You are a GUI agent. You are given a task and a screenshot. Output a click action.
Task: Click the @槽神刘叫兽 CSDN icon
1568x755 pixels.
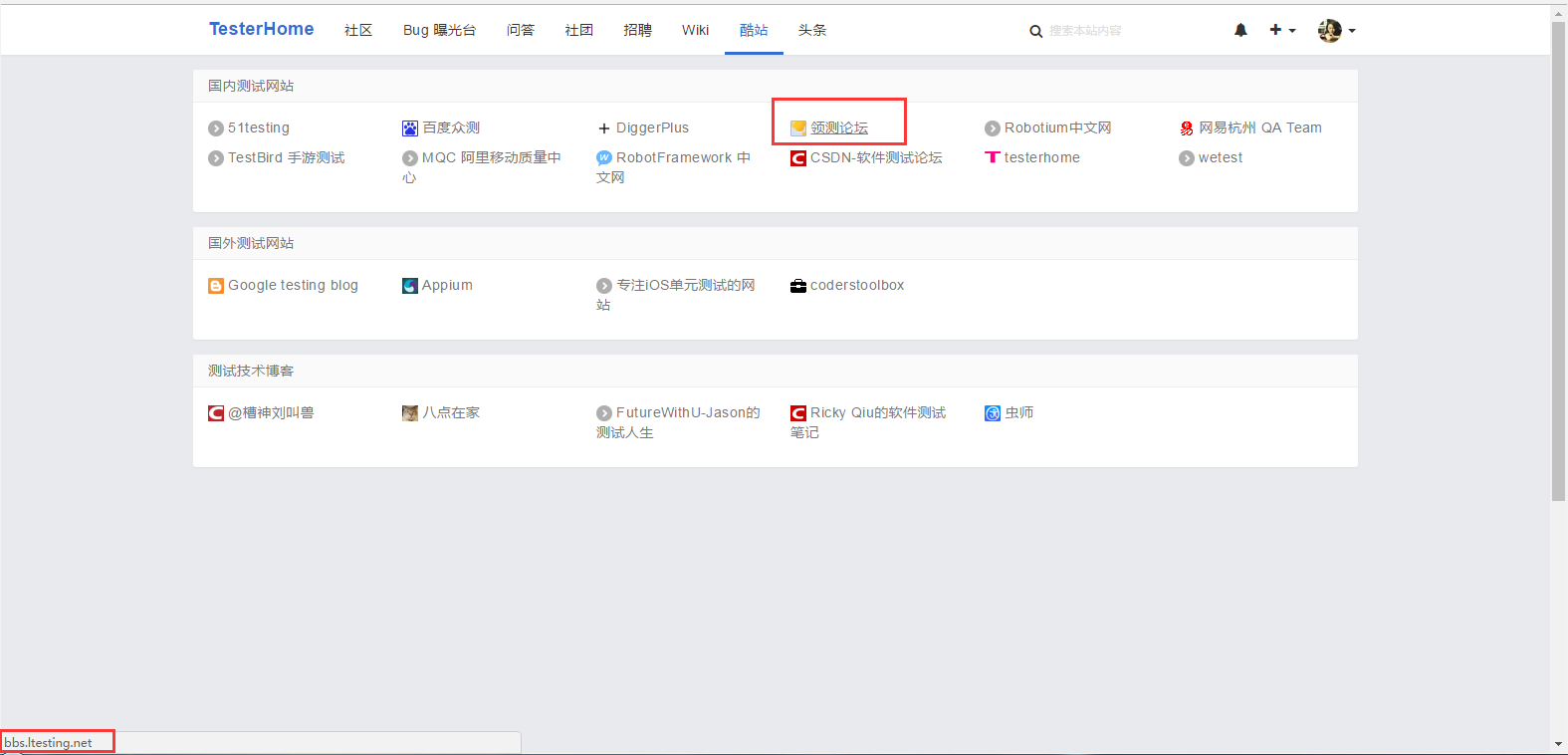[216, 413]
